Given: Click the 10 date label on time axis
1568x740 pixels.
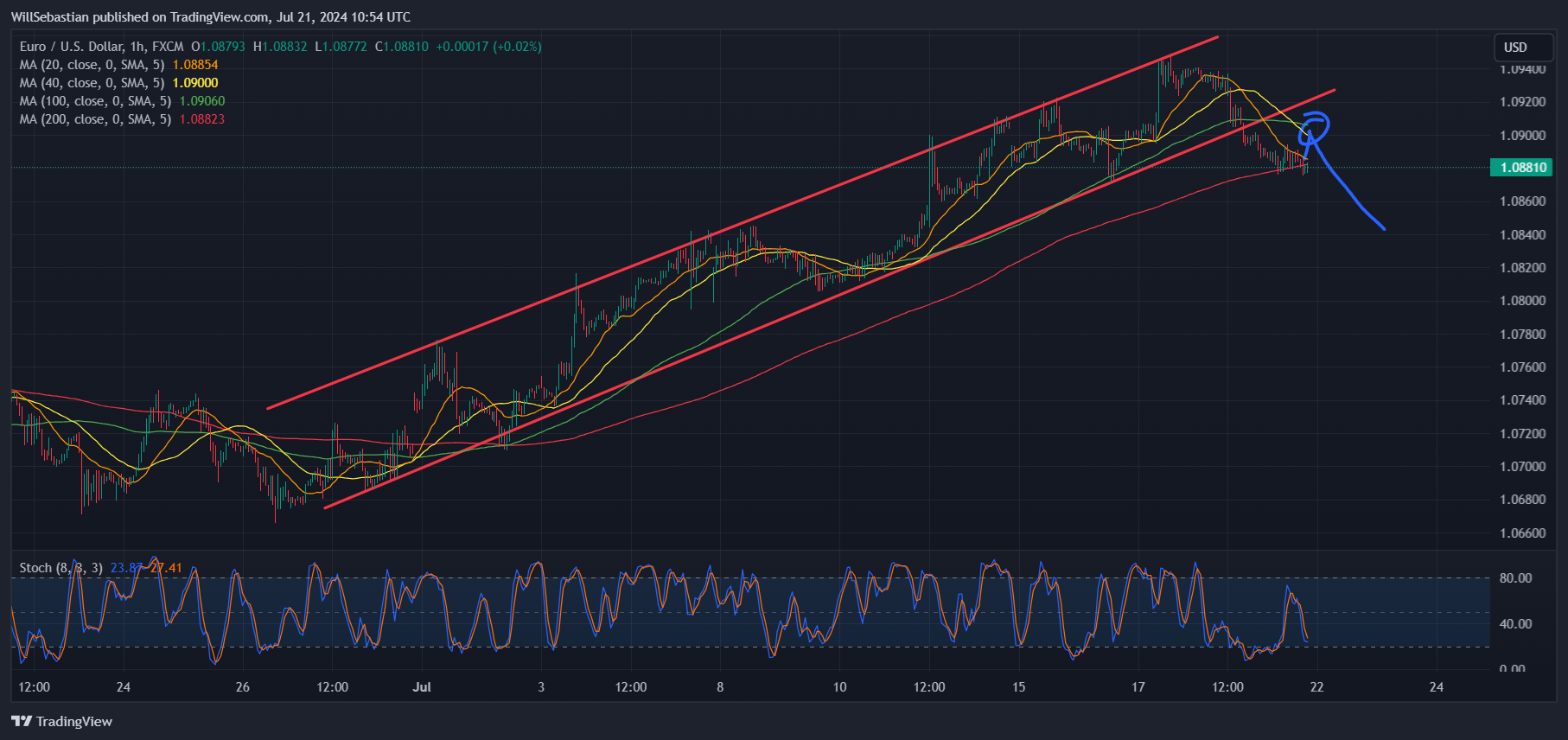Looking at the screenshot, I should [839, 687].
